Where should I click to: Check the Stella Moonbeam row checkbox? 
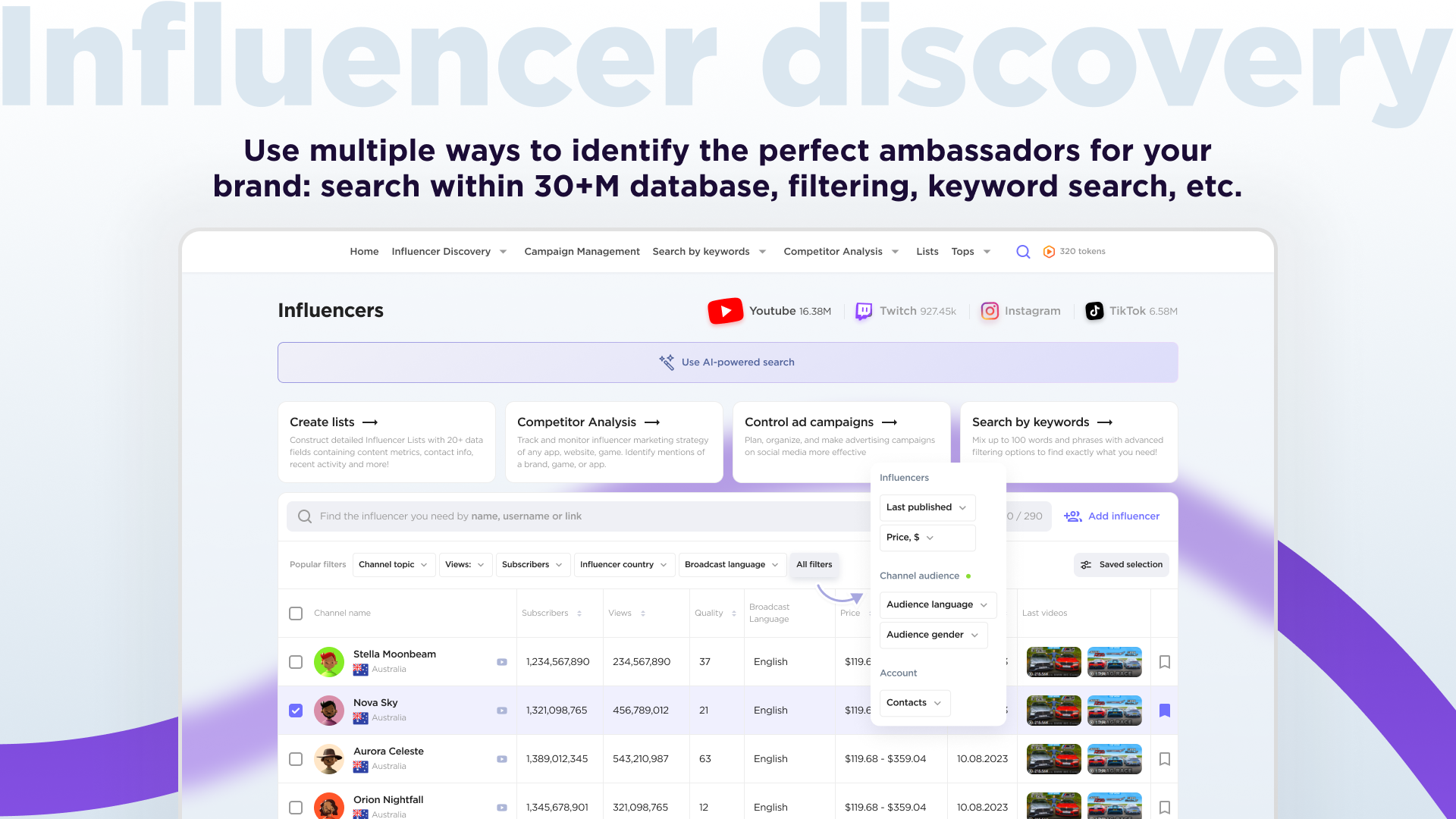[x=296, y=662]
